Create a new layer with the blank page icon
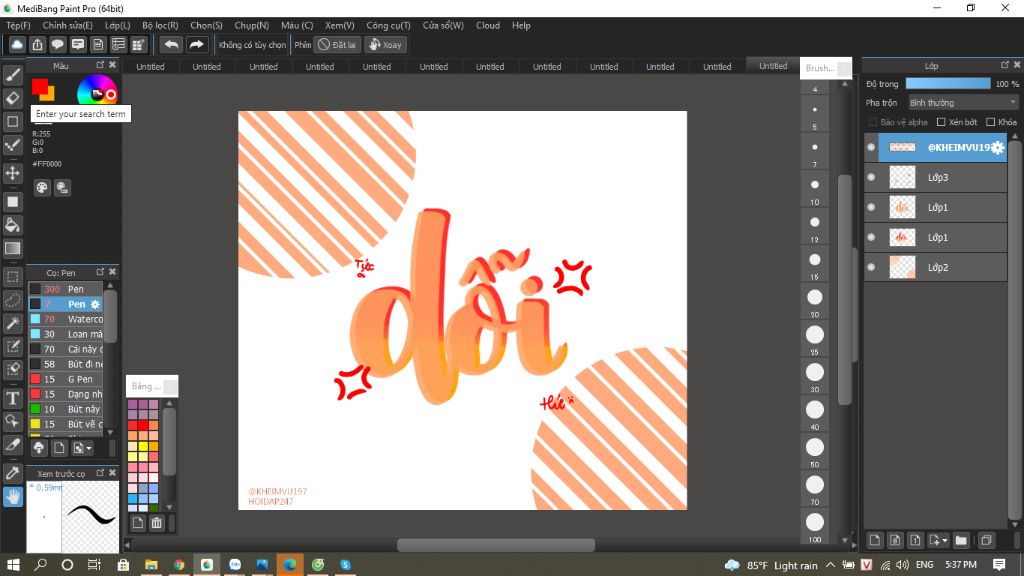The image size is (1024, 576). [874, 540]
